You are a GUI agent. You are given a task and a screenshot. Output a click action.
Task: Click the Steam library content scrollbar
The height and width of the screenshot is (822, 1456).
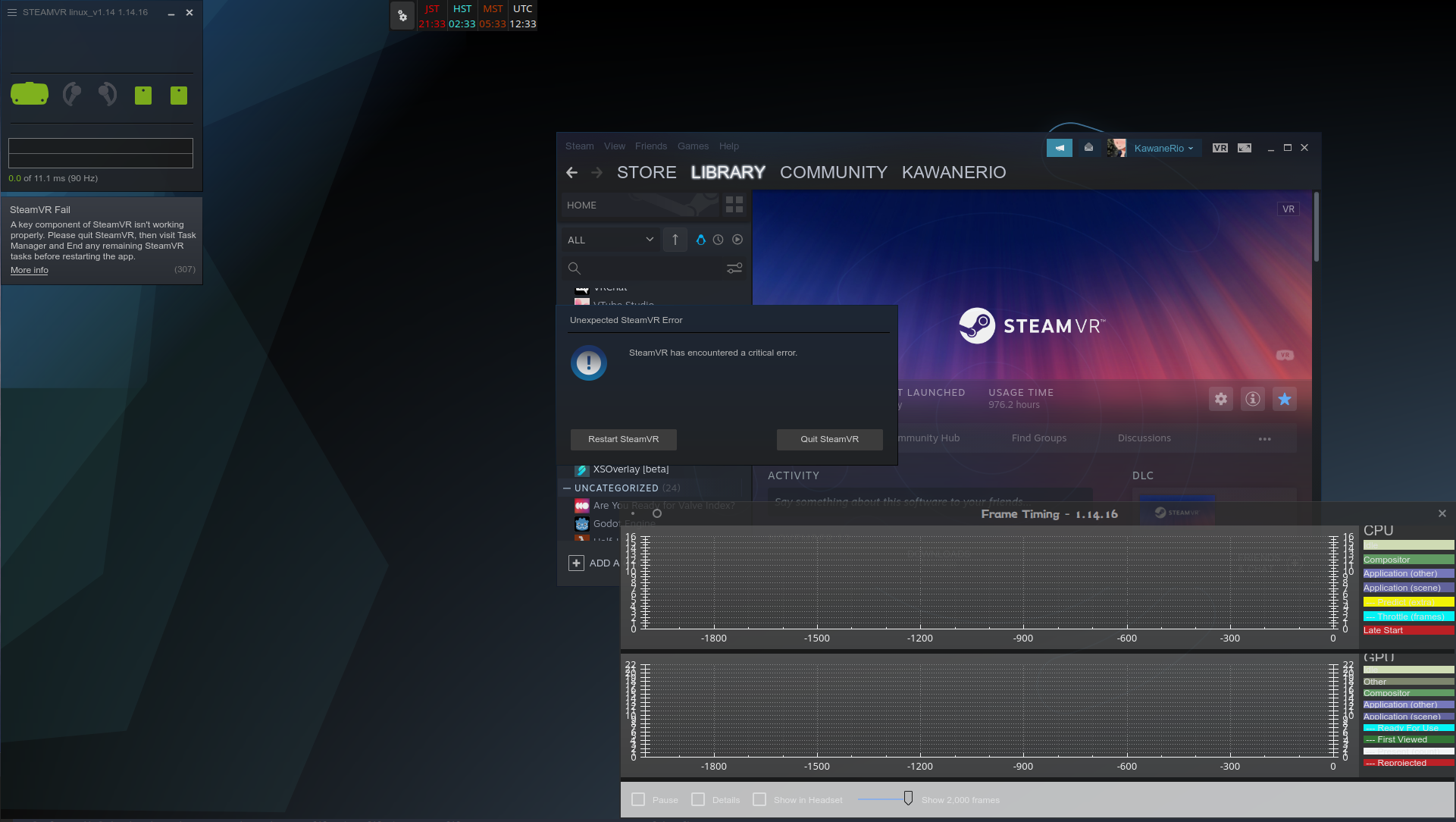1317,227
